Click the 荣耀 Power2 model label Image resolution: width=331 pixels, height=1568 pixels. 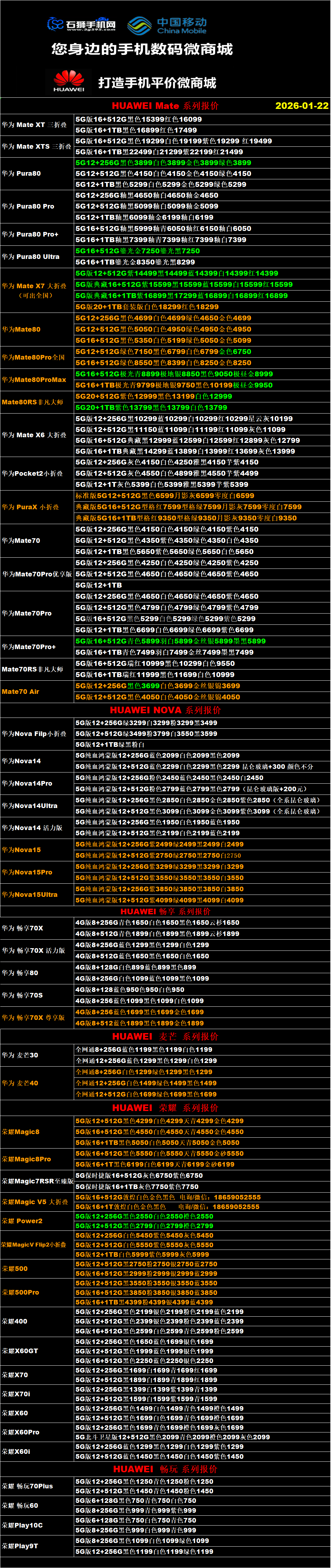pos(22,1221)
